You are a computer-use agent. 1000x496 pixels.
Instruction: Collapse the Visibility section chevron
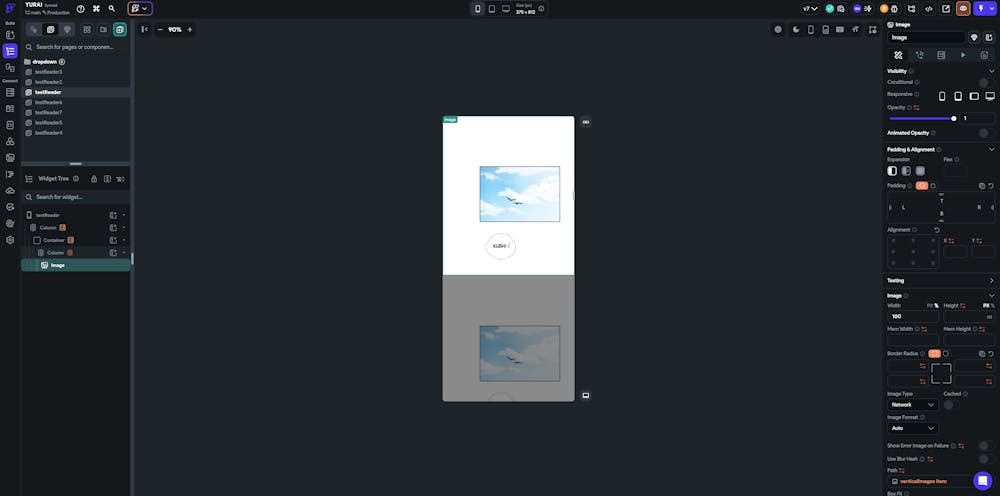[x=991, y=71]
